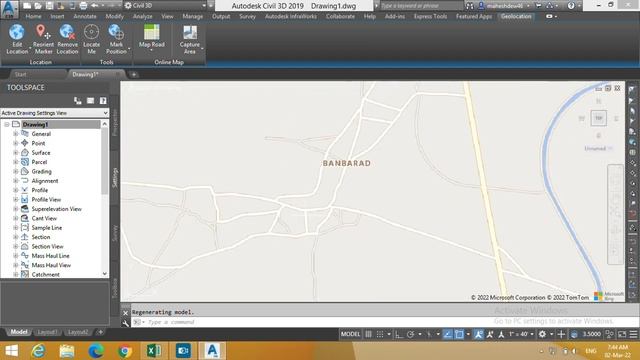Toggle the drawing grid display
Image resolution: width=640 pixels, height=360 pixels.
pos(368,334)
